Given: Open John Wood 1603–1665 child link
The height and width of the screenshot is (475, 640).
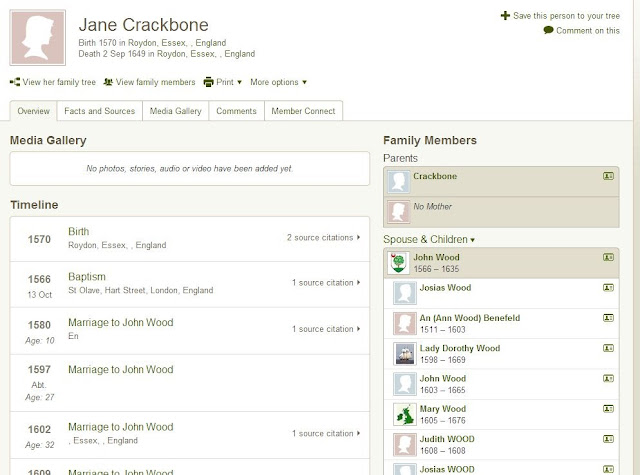Looking at the screenshot, I should coord(442,378).
